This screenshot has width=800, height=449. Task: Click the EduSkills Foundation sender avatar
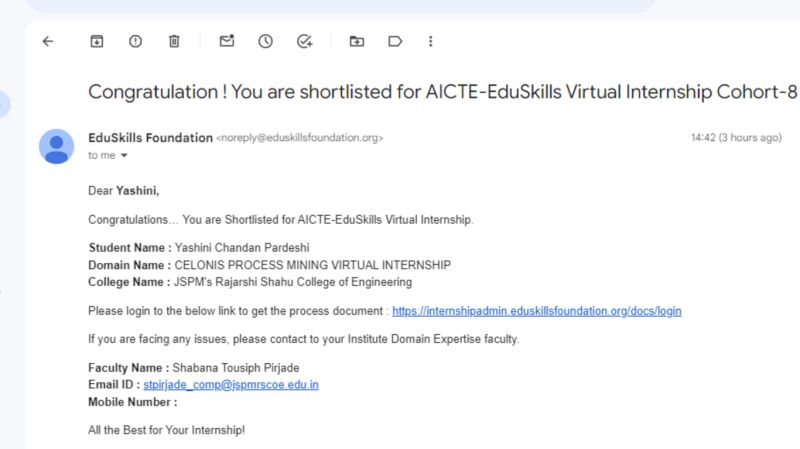coord(57,146)
